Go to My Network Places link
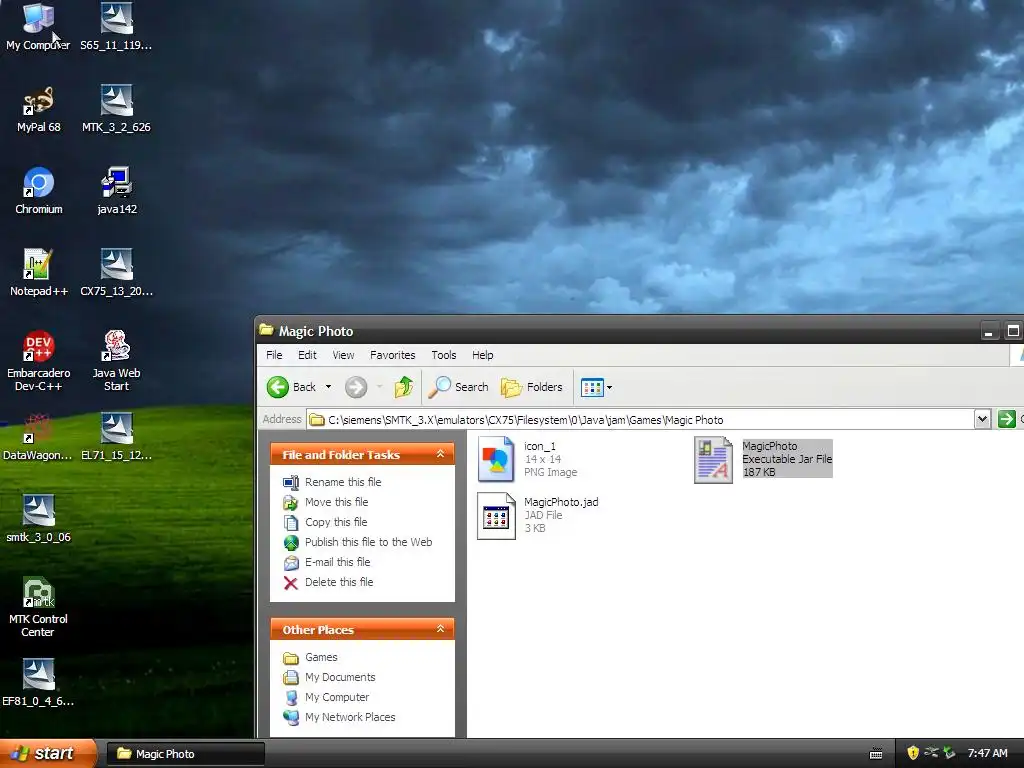The height and width of the screenshot is (768, 1024). tap(339, 717)
